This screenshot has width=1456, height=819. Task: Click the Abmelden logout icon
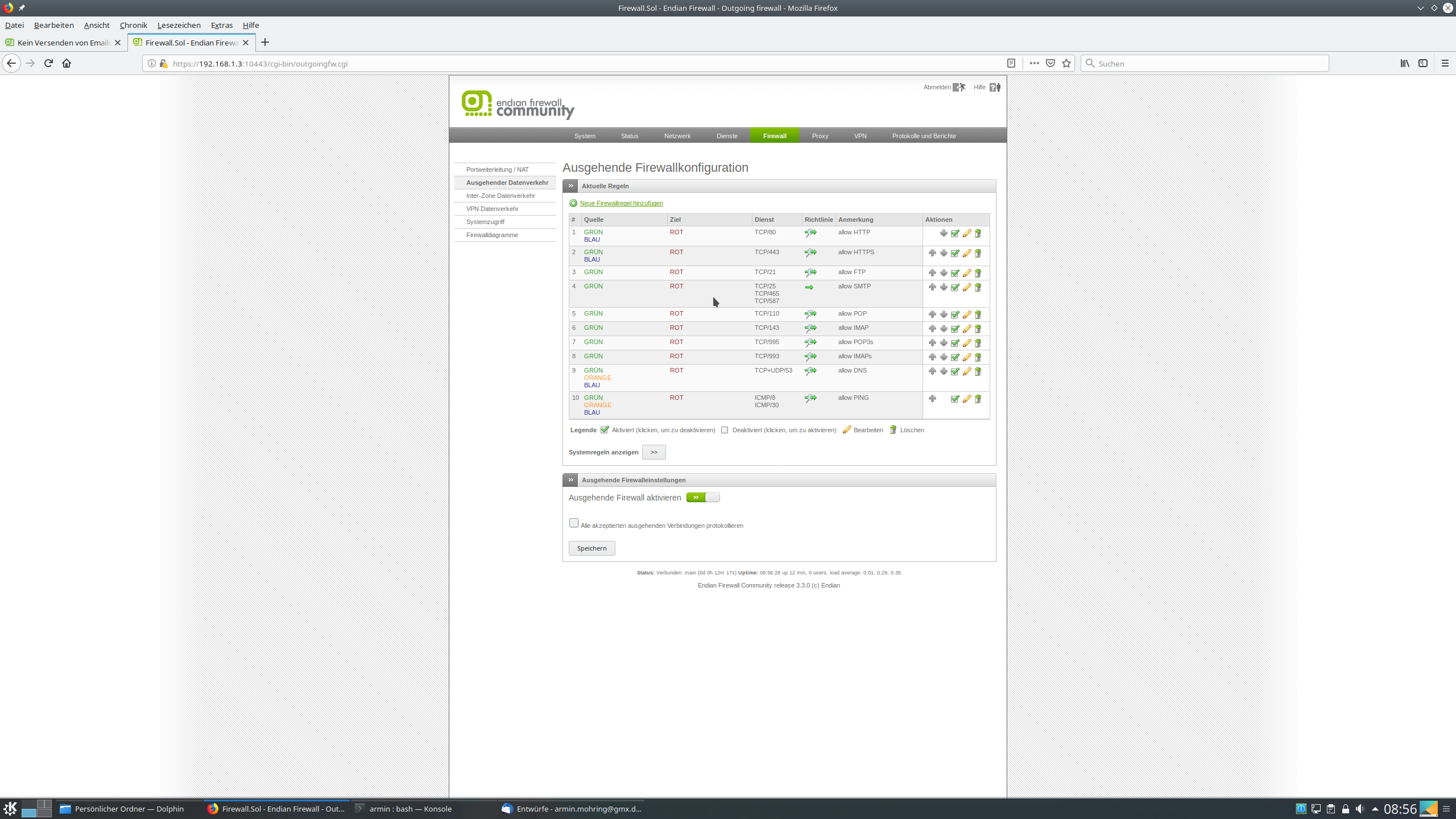tap(959, 87)
